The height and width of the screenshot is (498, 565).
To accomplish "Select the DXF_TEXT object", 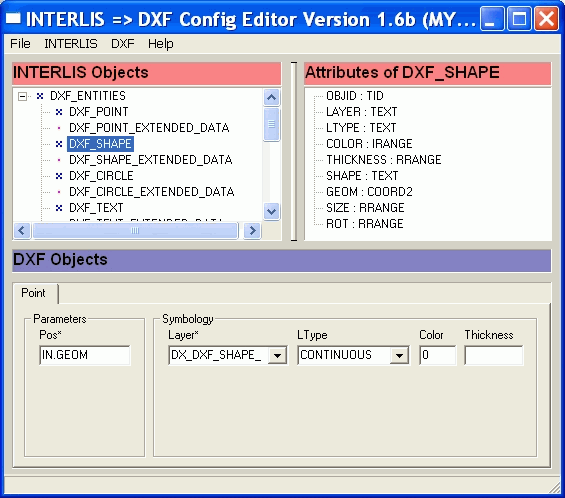I will pos(96,208).
